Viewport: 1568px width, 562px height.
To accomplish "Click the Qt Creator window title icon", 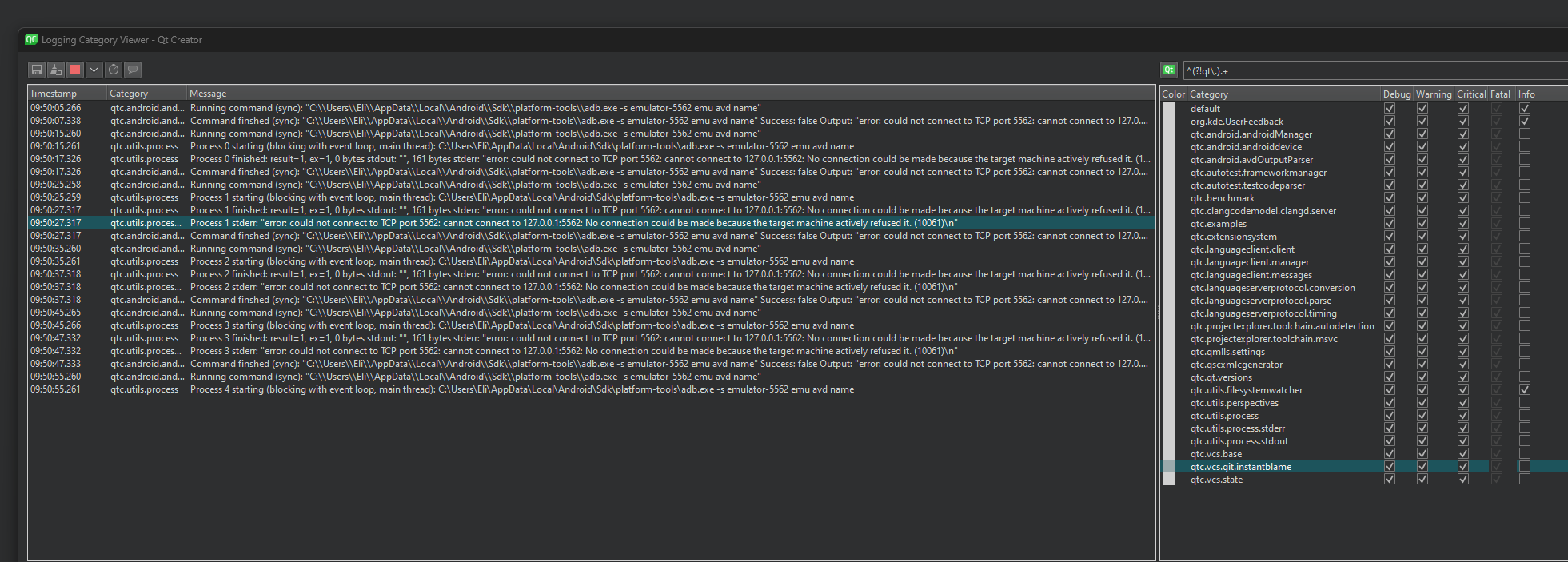I will tap(31, 39).
